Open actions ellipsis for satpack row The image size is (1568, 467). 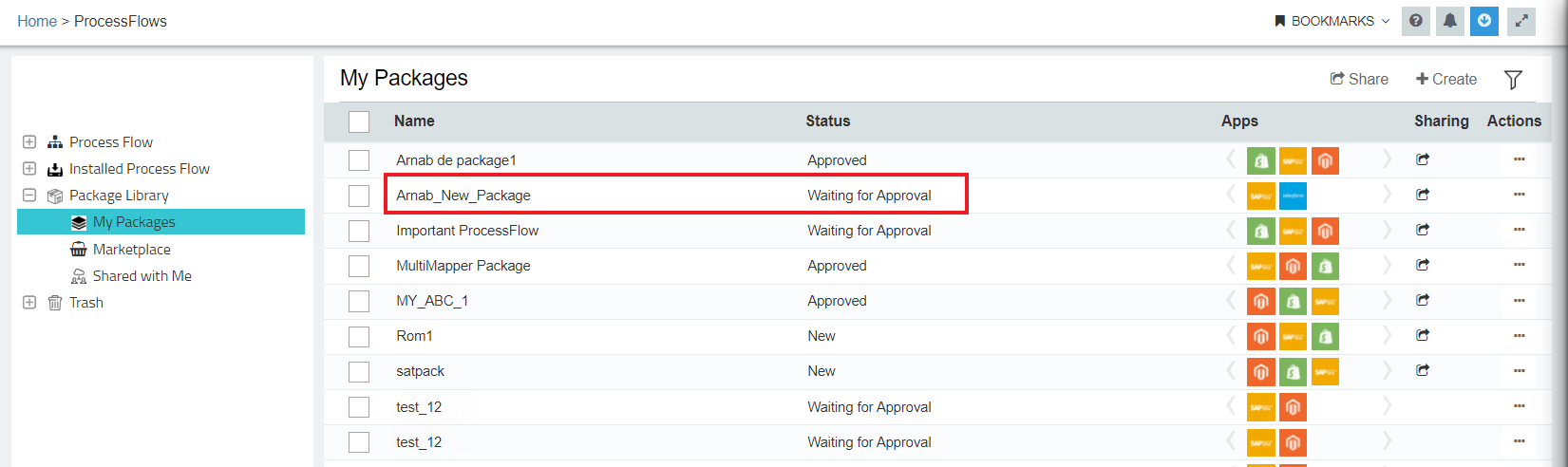point(1520,370)
